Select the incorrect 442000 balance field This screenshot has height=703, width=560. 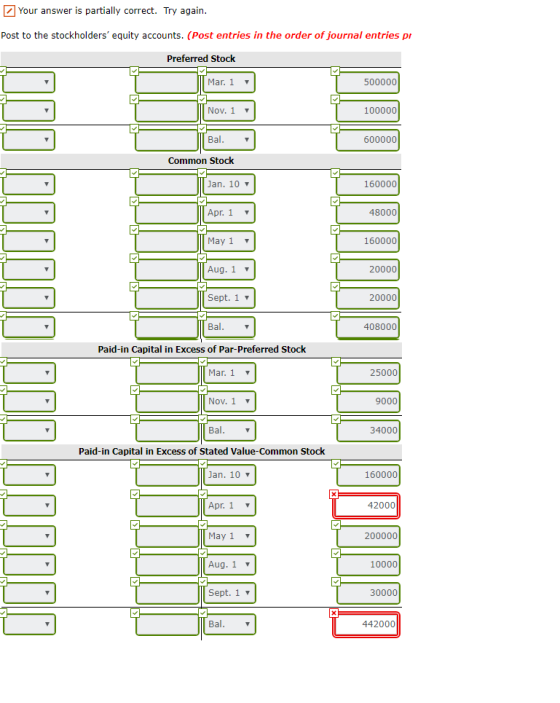pos(366,625)
